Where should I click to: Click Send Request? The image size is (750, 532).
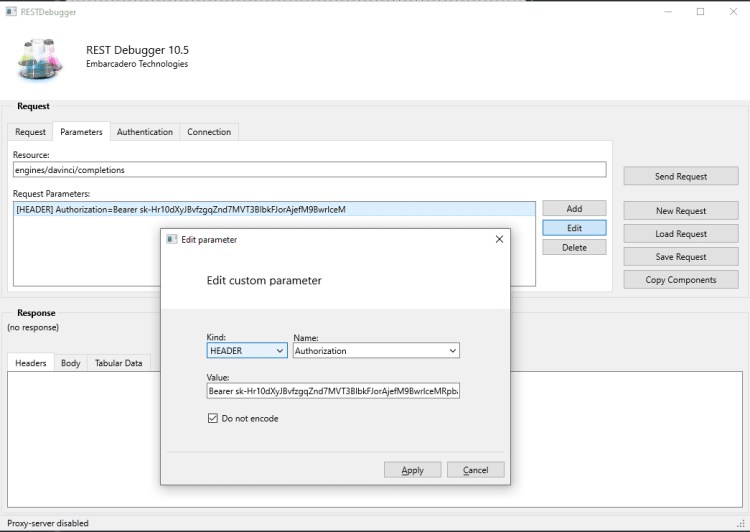point(681,176)
